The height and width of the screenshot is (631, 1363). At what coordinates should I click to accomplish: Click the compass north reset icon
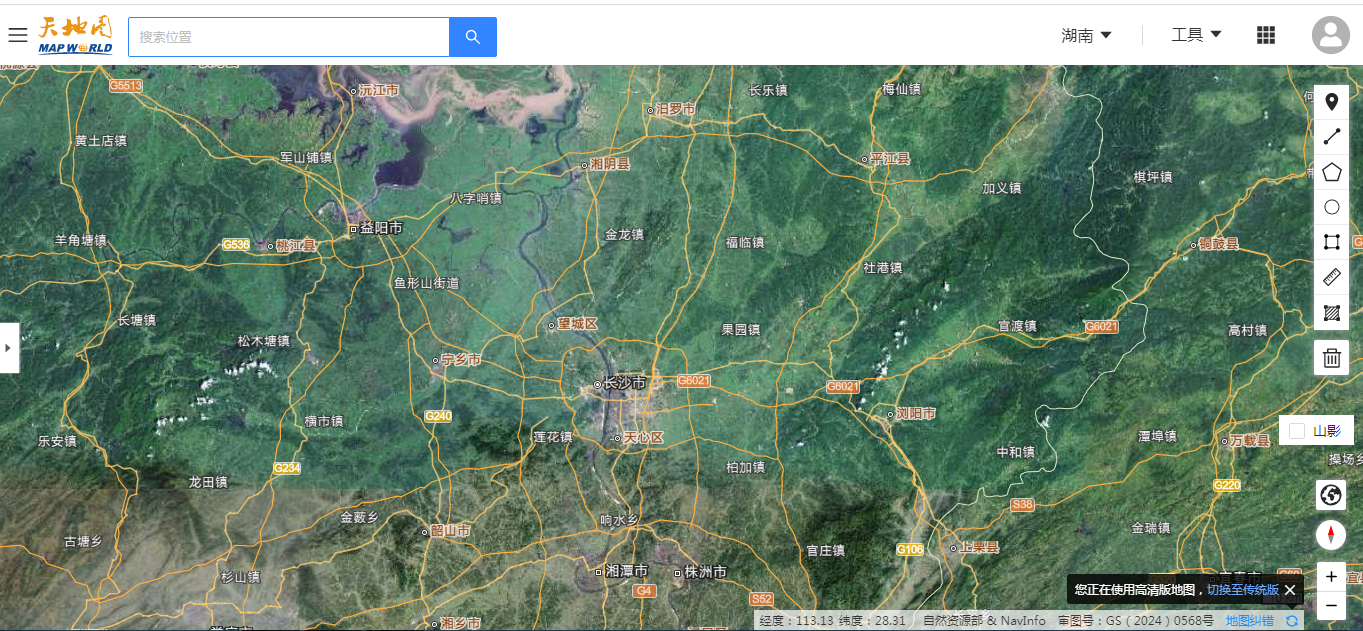point(1331,535)
